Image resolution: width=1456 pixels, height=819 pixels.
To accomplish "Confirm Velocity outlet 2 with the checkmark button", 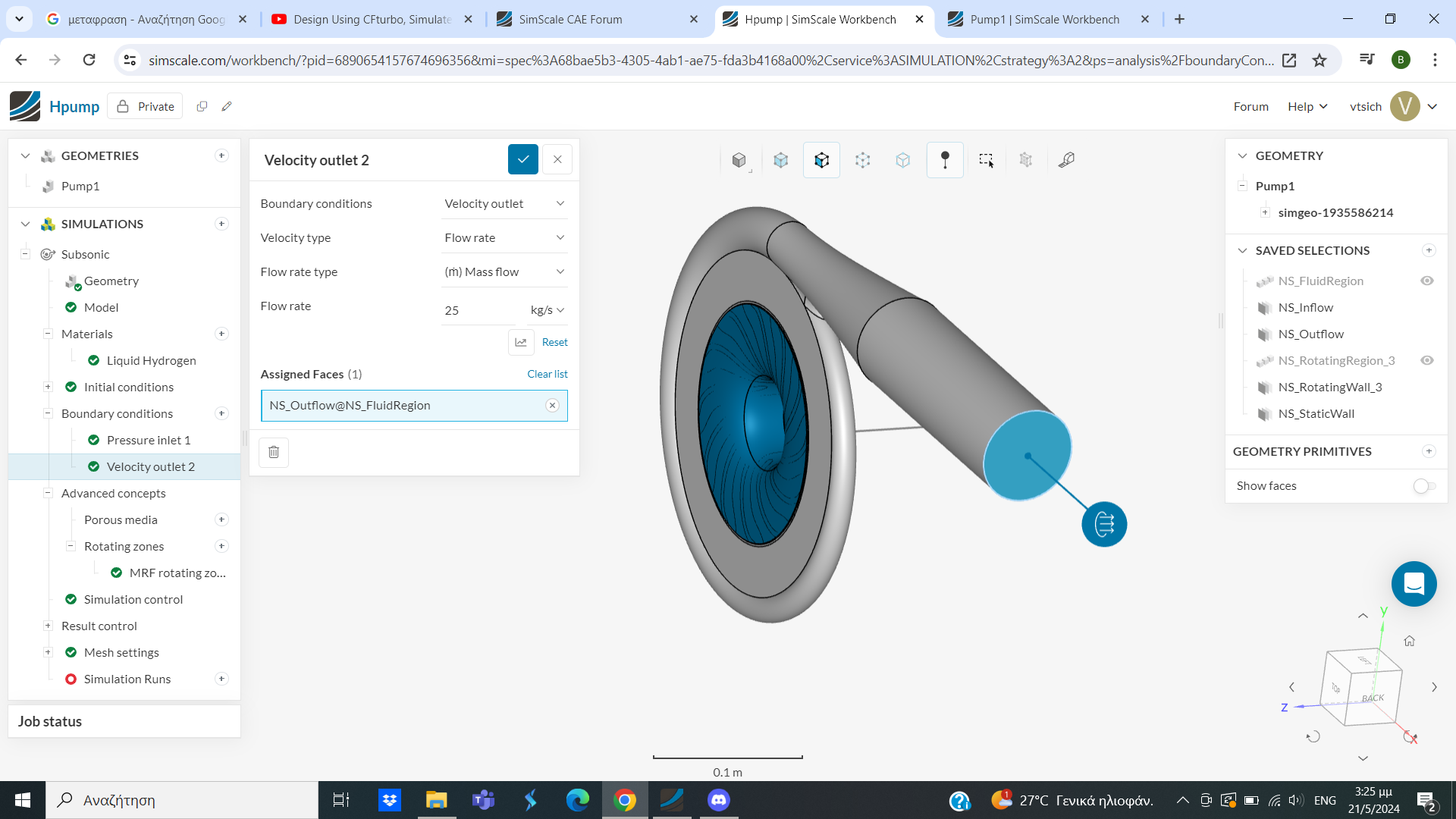I will [522, 159].
